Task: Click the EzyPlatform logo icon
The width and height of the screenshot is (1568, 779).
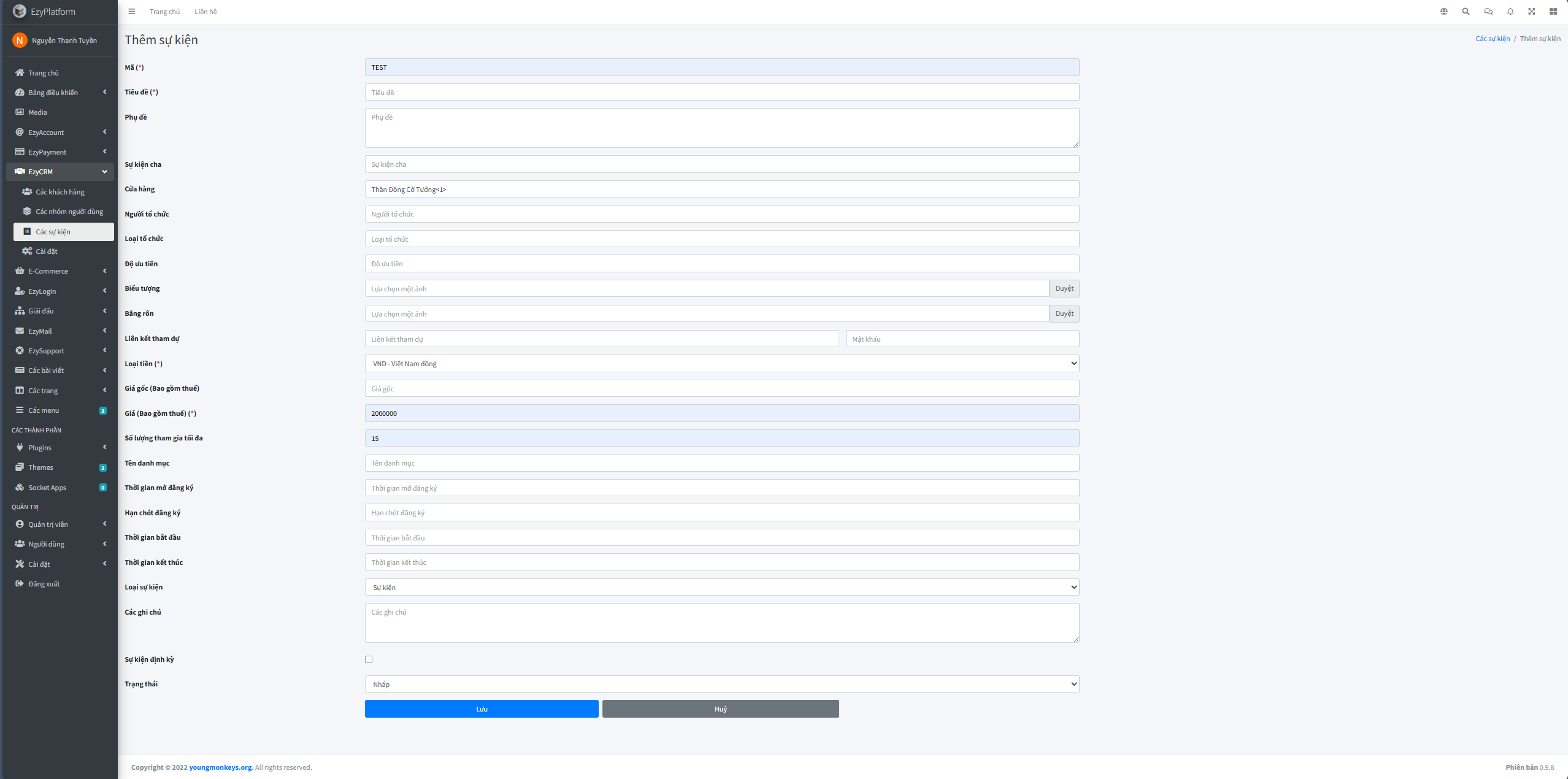Action: [20, 12]
